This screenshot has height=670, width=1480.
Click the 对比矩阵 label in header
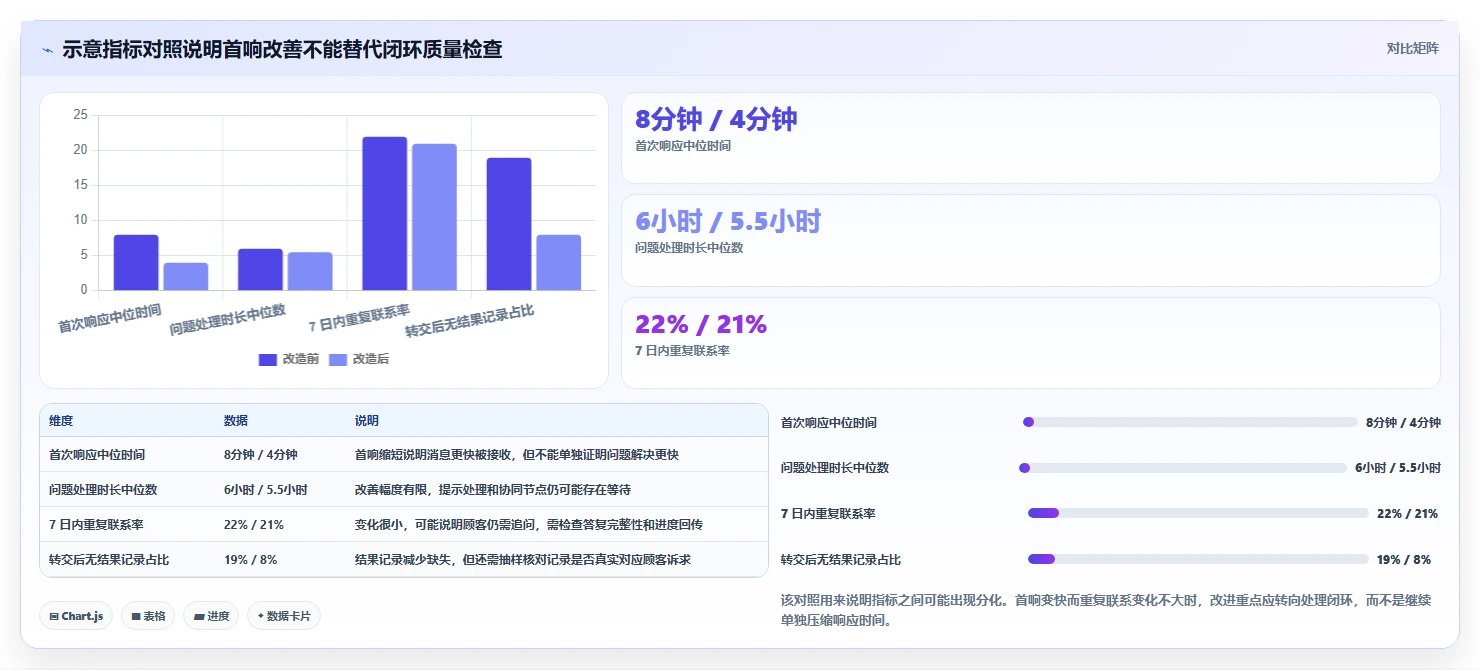(x=1413, y=48)
